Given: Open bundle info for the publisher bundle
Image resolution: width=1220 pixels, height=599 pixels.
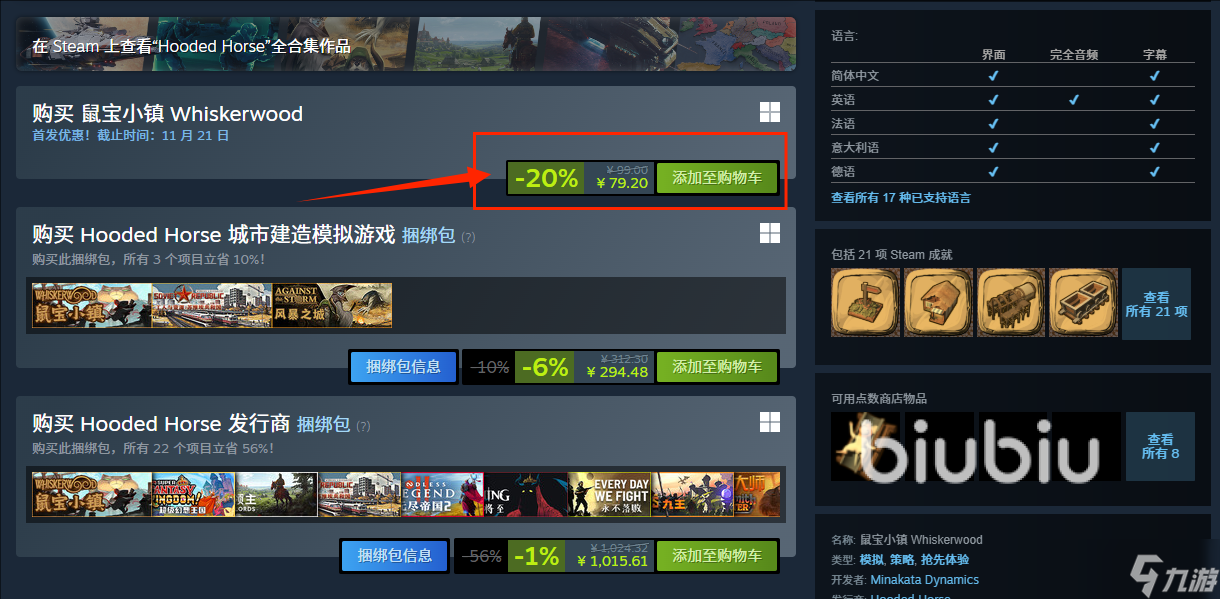Looking at the screenshot, I should coord(395,555).
